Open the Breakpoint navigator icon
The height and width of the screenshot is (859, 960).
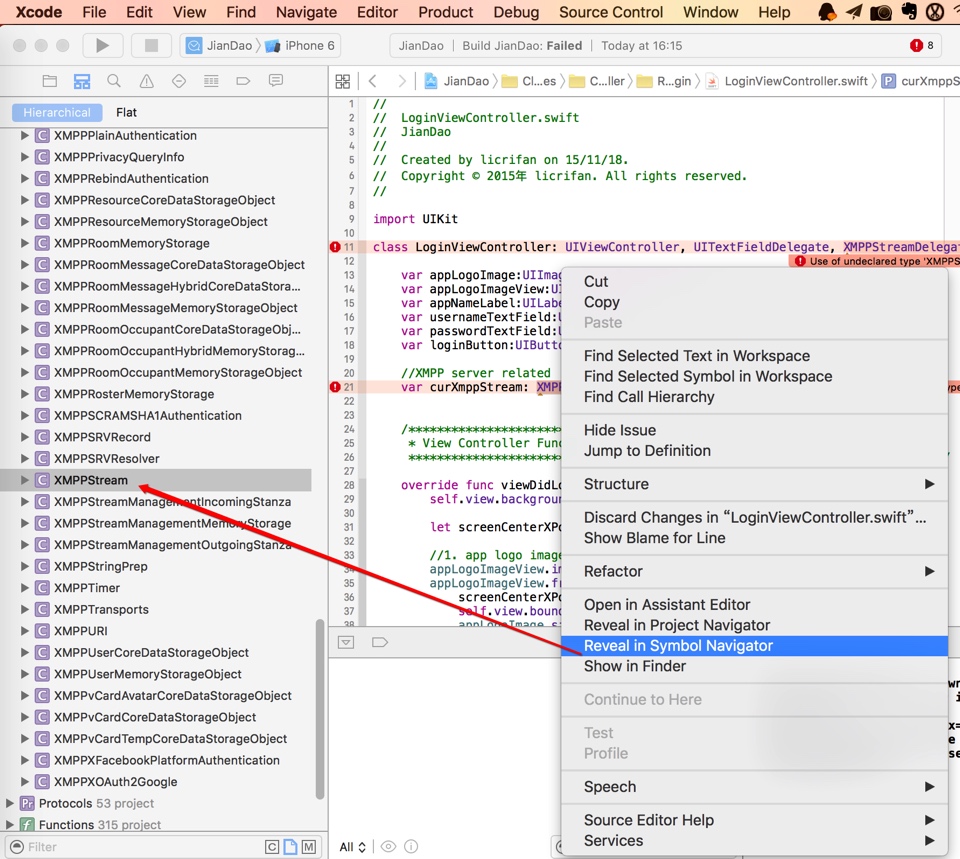point(243,81)
